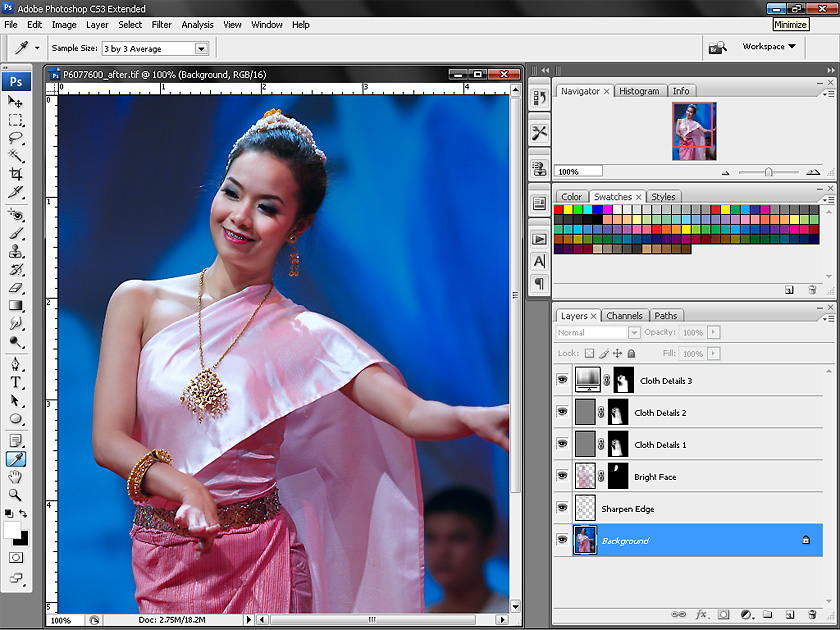Select the Spot Healing Brush tool

click(x=16, y=215)
